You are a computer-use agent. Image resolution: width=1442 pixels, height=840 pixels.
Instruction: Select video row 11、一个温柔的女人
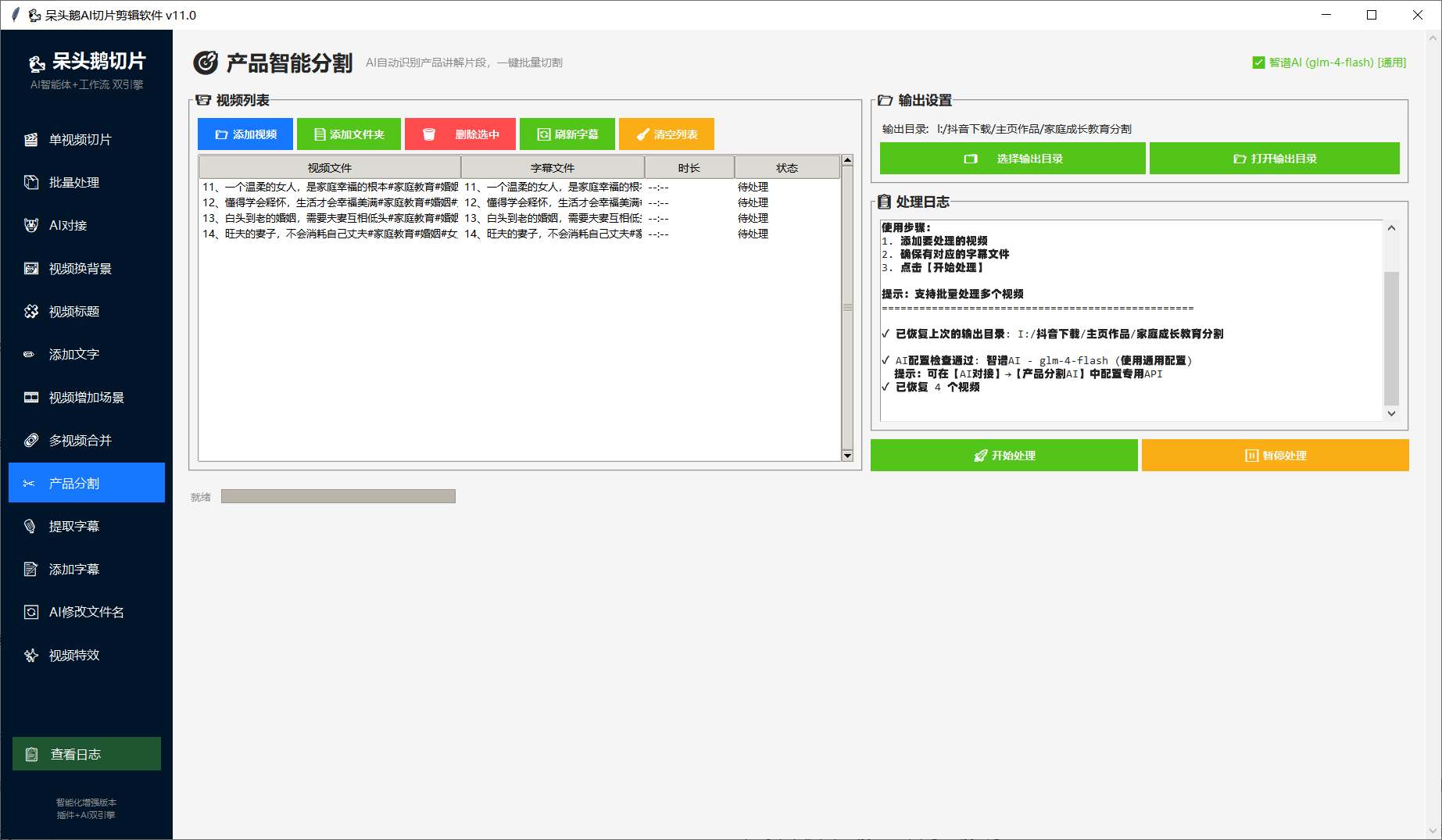(x=520, y=187)
